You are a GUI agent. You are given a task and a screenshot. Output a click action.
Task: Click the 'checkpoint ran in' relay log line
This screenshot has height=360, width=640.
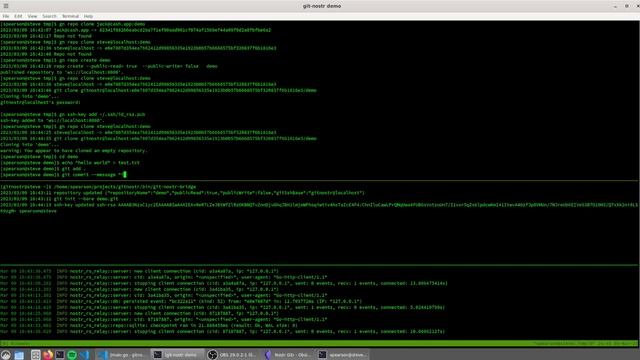(149, 325)
